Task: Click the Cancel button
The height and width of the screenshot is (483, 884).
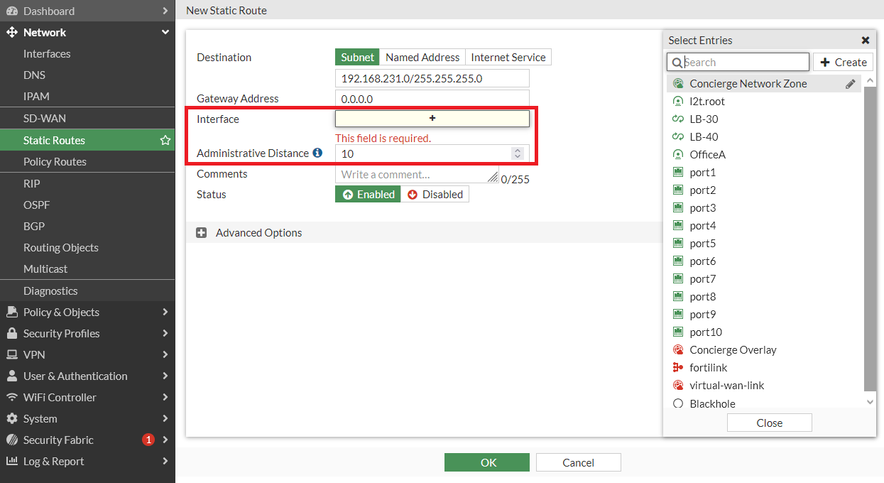Action: 578,462
